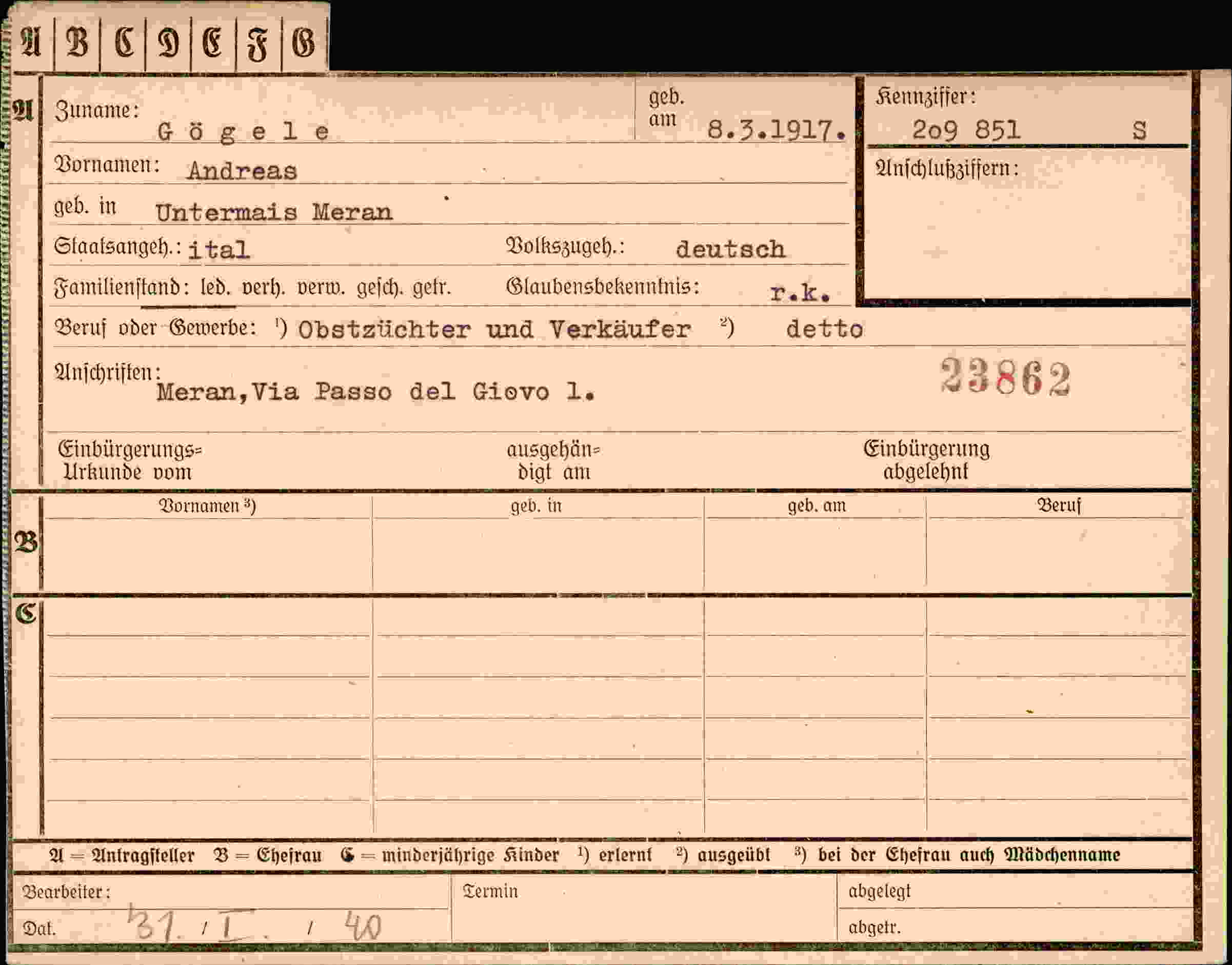This screenshot has height=965, width=1232.
Task: Click the 'Anschriften:' label
Action: click(x=107, y=372)
